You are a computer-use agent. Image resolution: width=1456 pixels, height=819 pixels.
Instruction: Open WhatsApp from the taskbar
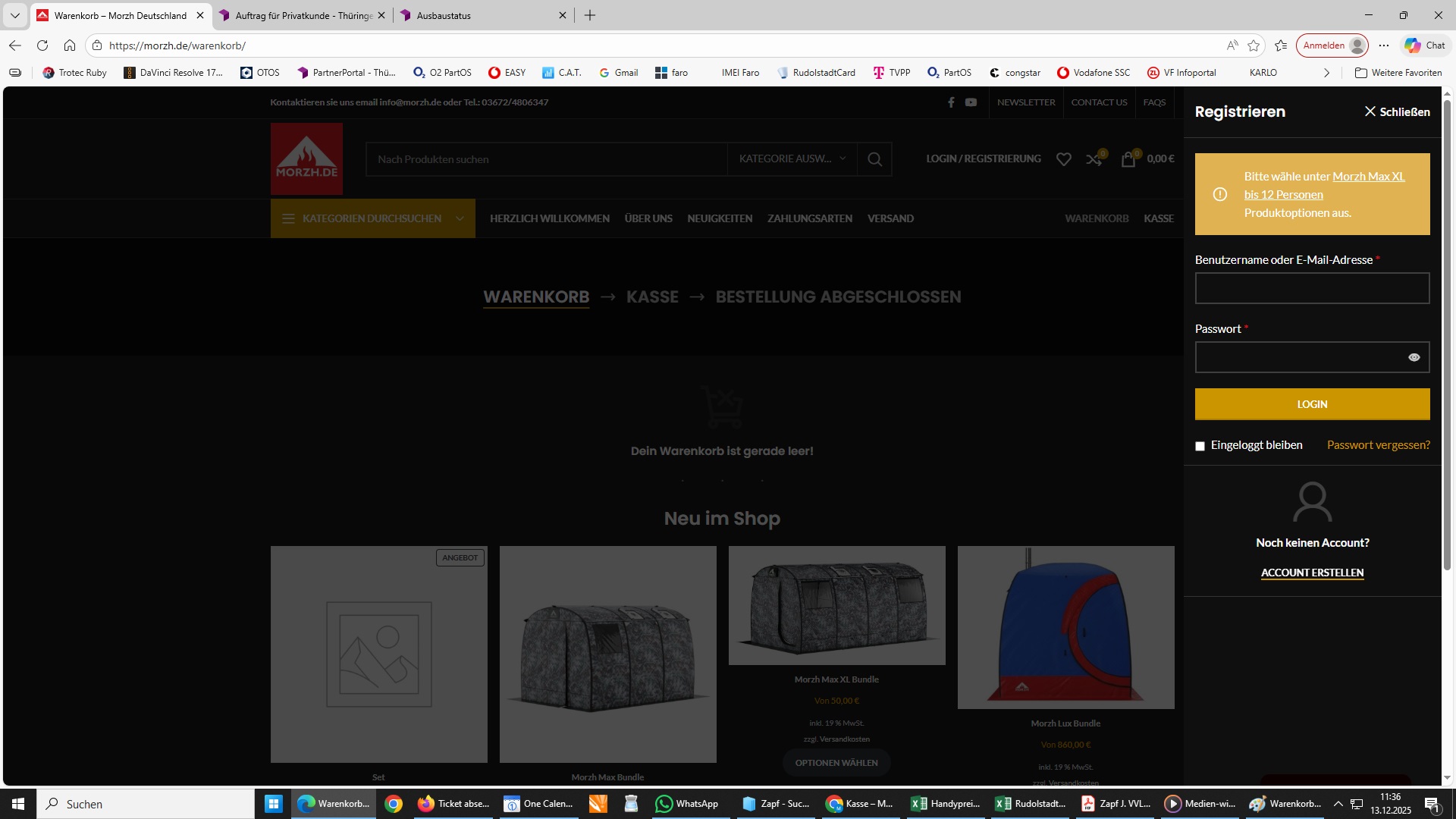[x=687, y=804]
